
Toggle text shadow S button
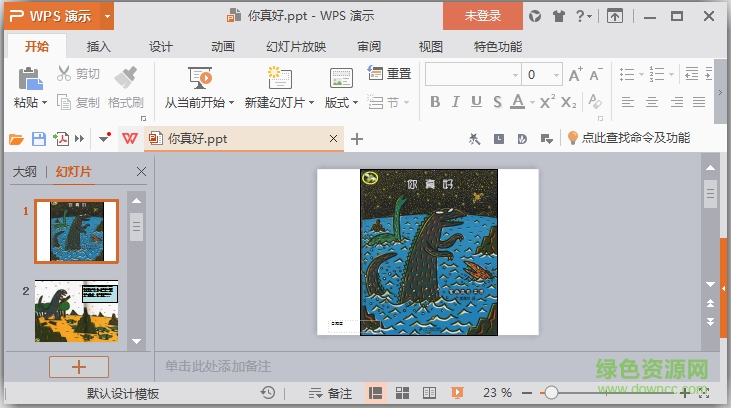497,102
